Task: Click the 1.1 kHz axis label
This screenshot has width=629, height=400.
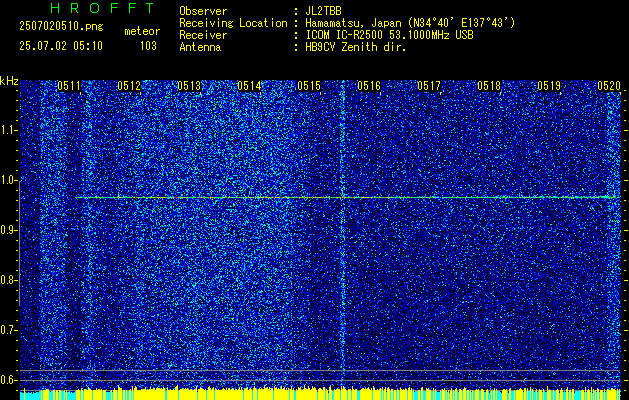Action: click(x=8, y=130)
